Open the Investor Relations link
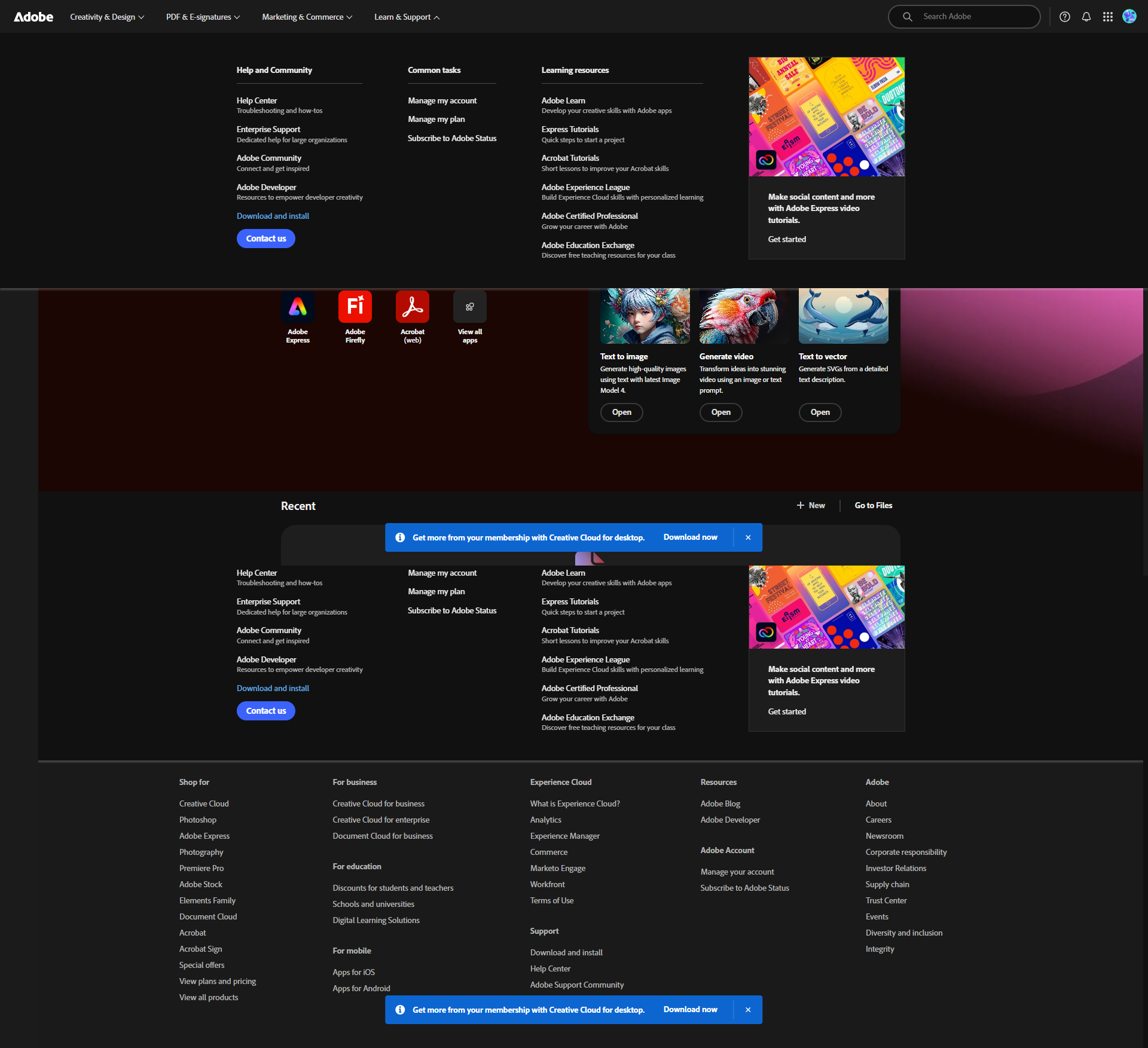 (x=896, y=869)
